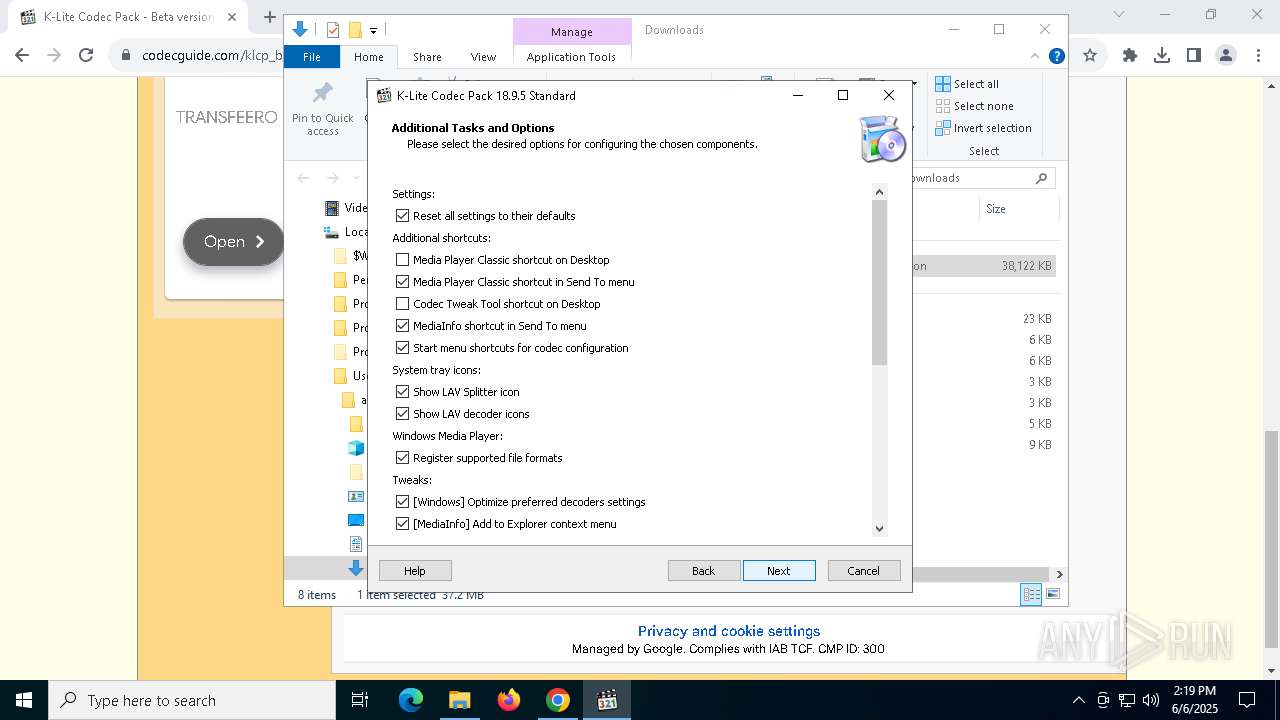
Task: Uncheck Show LAV Splitter icon
Action: (402, 392)
